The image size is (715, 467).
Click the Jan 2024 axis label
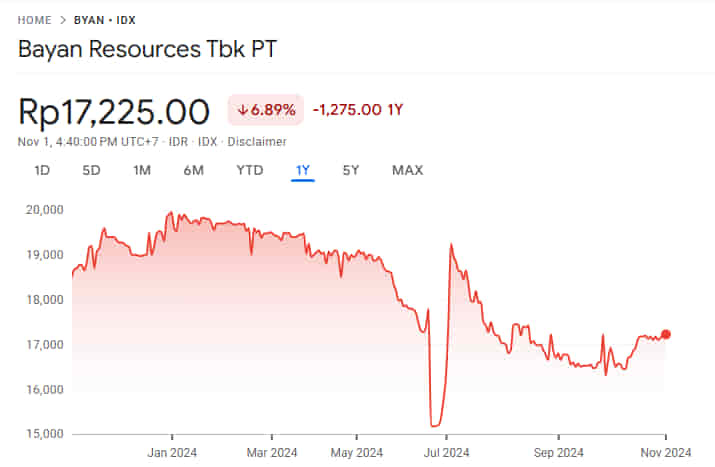[x=172, y=452]
